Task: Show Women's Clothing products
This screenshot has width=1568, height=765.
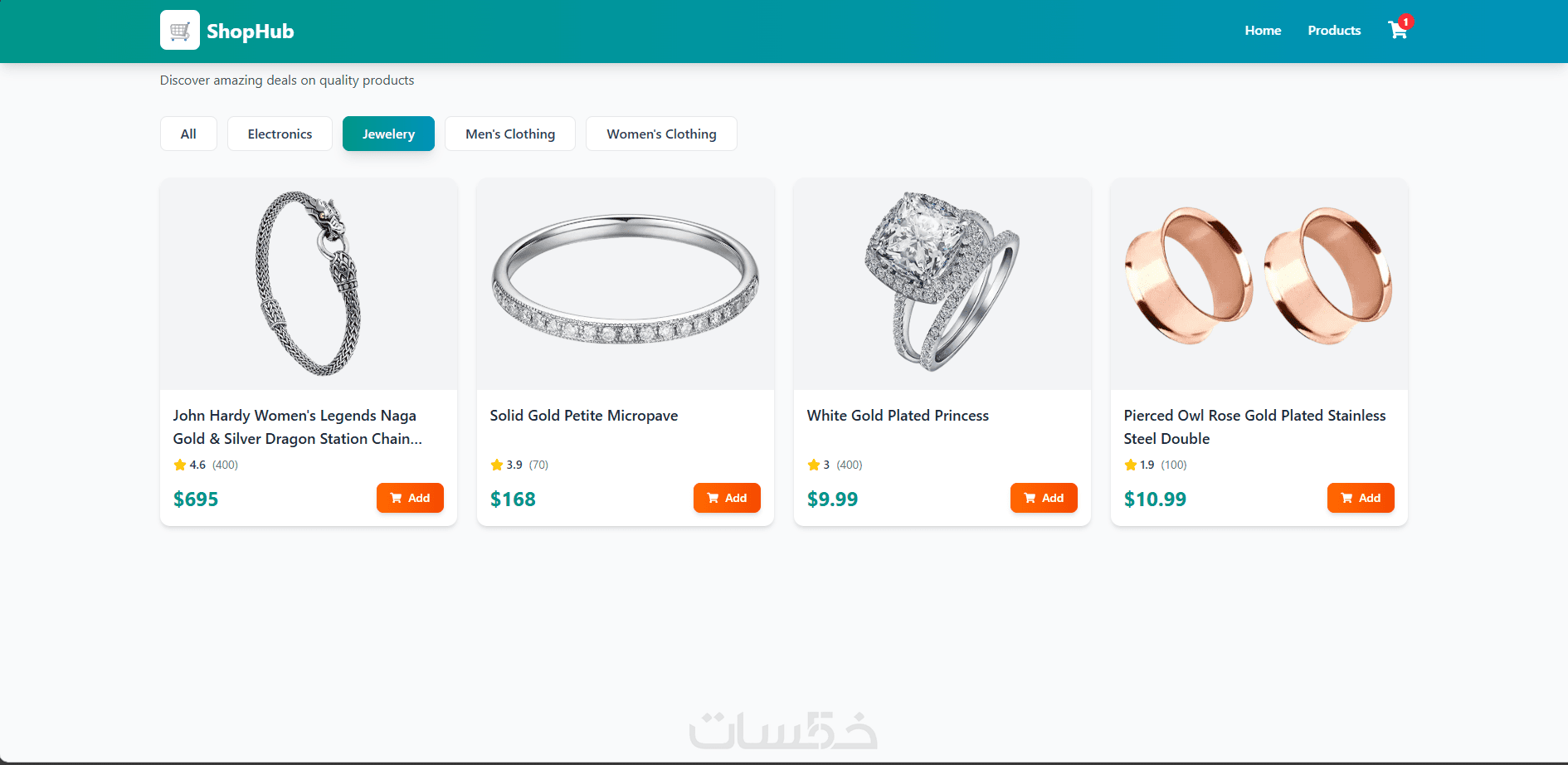Action: click(x=661, y=134)
